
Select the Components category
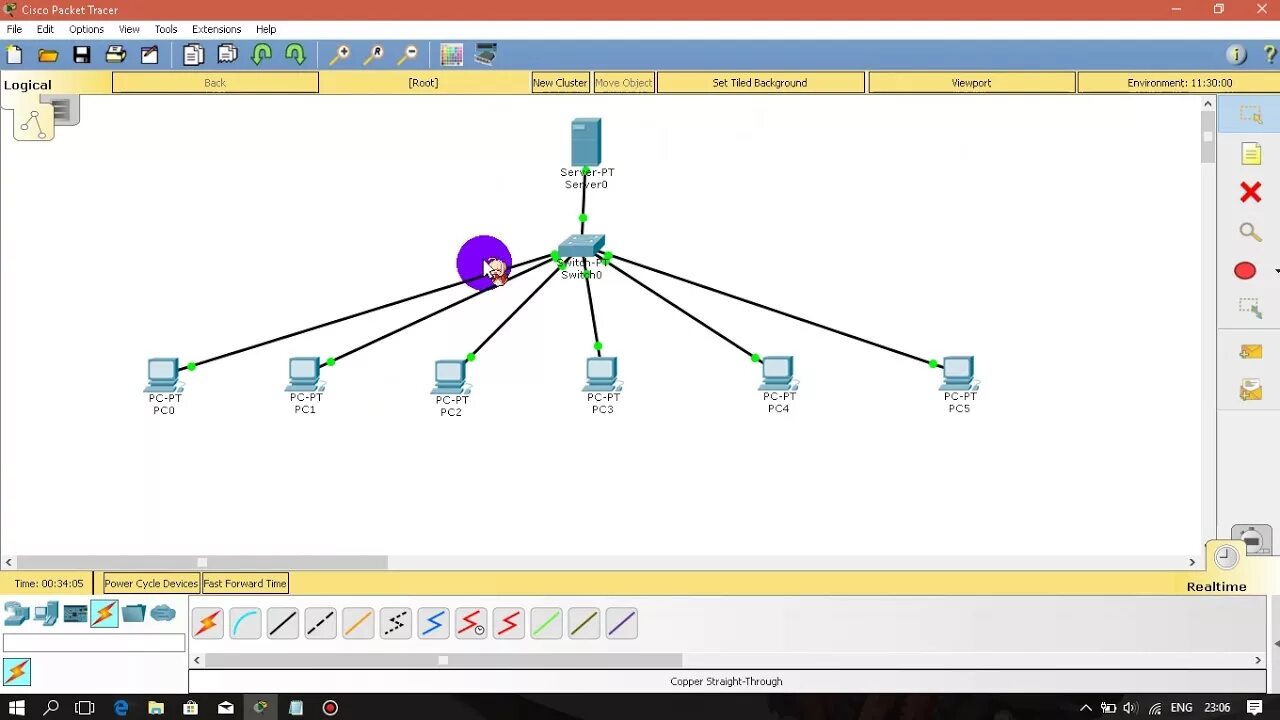pyautogui.click(x=75, y=614)
